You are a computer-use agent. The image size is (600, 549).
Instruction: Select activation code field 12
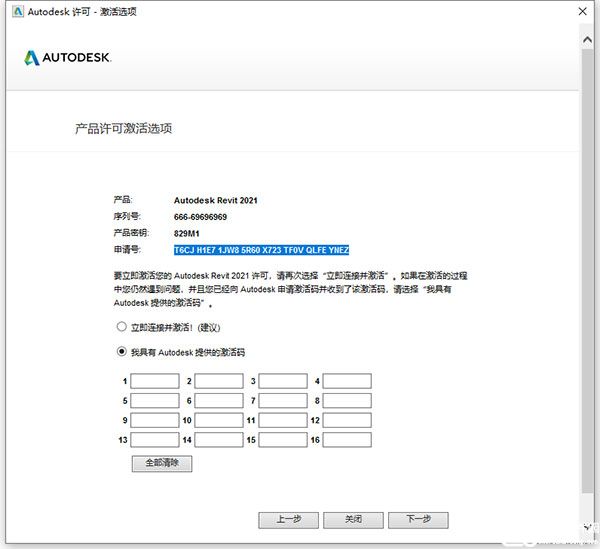(347, 420)
